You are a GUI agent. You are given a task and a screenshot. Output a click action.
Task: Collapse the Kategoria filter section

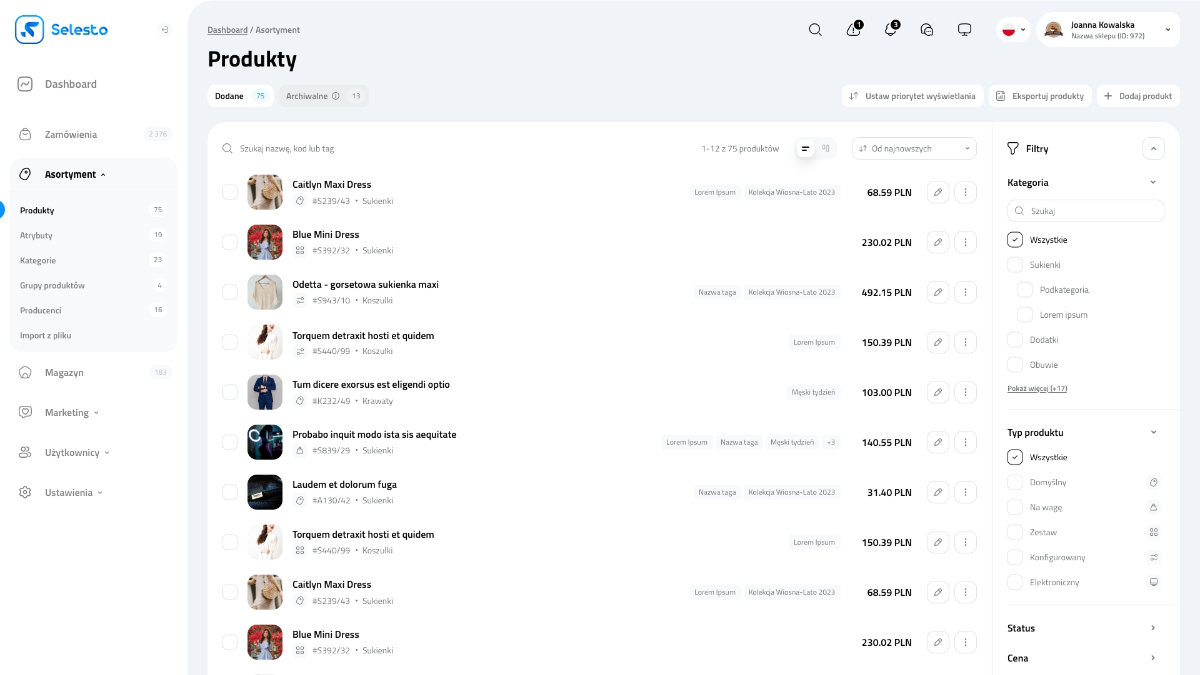coord(1153,183)
